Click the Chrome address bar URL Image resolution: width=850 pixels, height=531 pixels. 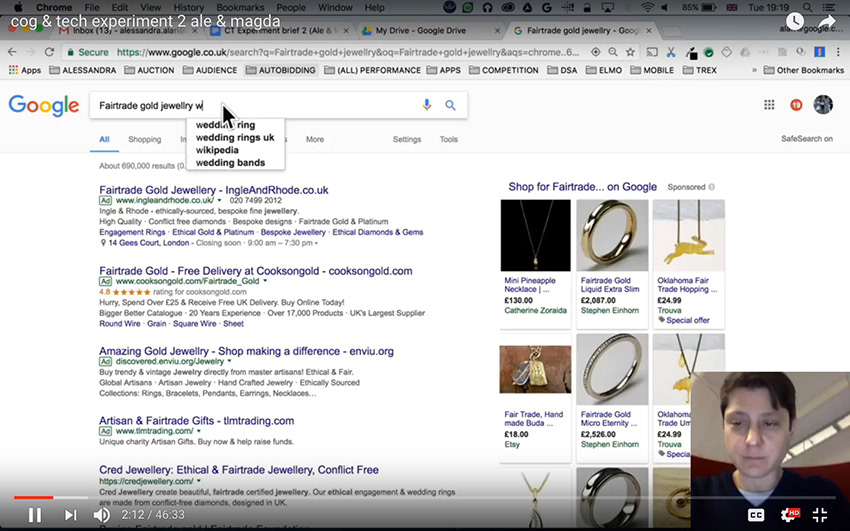(347, 52)
